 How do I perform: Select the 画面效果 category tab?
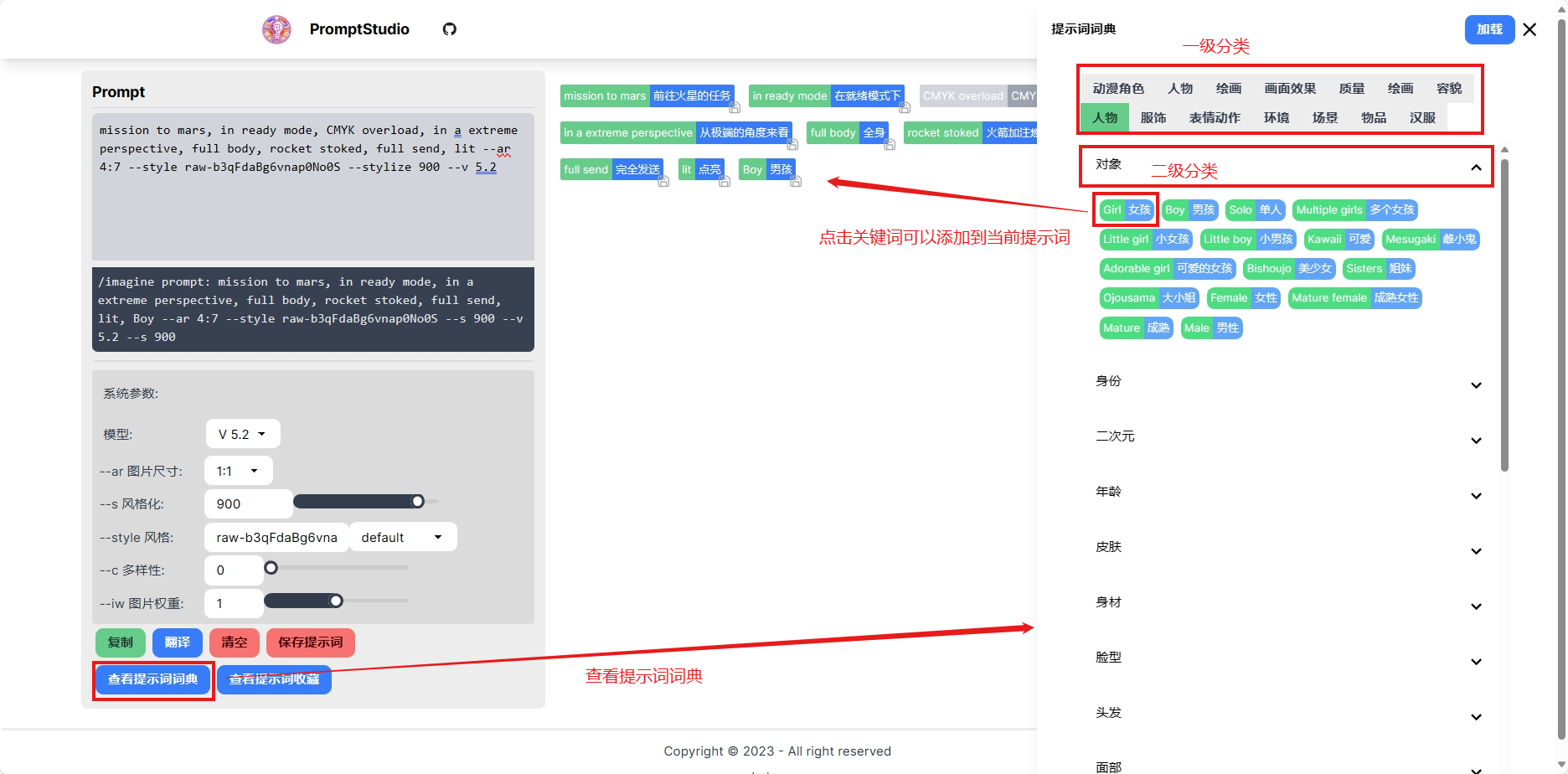tap(1290, 89)
